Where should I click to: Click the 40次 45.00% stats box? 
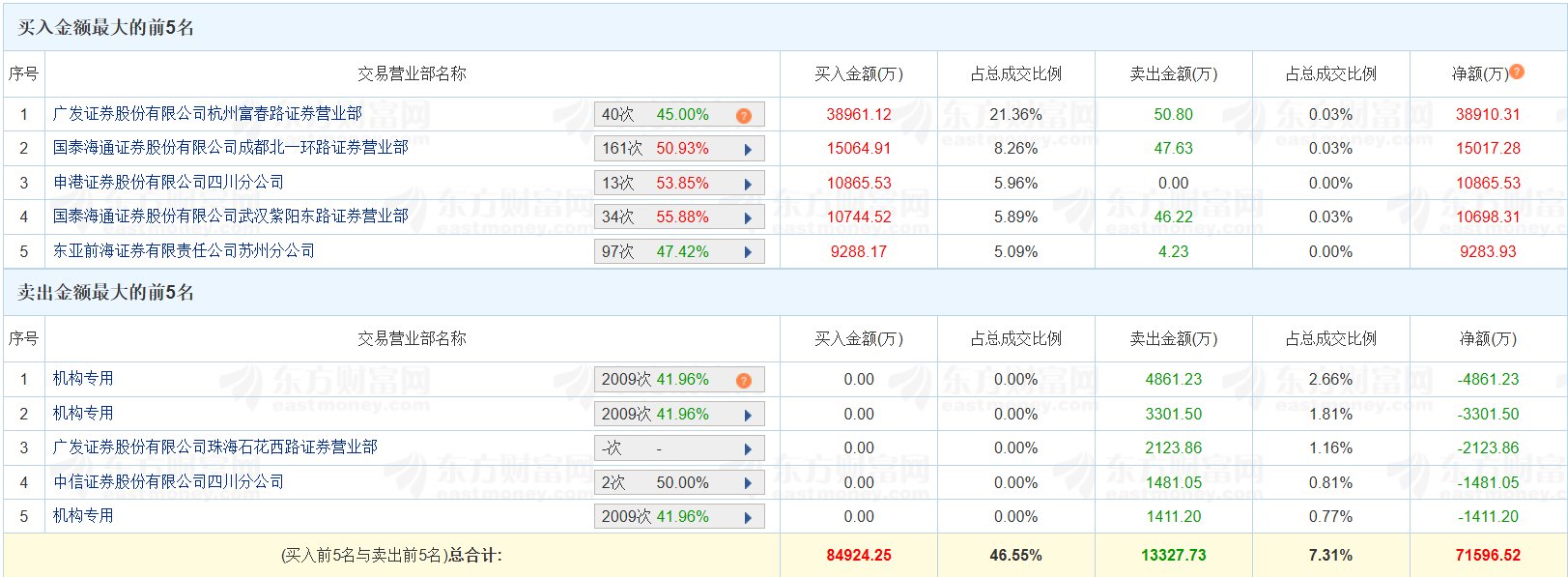[667, 115]
